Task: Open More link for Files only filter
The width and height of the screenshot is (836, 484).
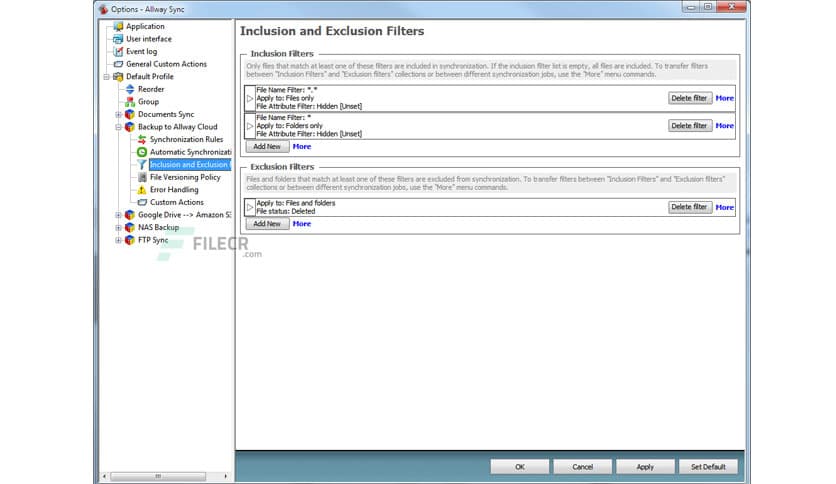Action: click(725, 98)
